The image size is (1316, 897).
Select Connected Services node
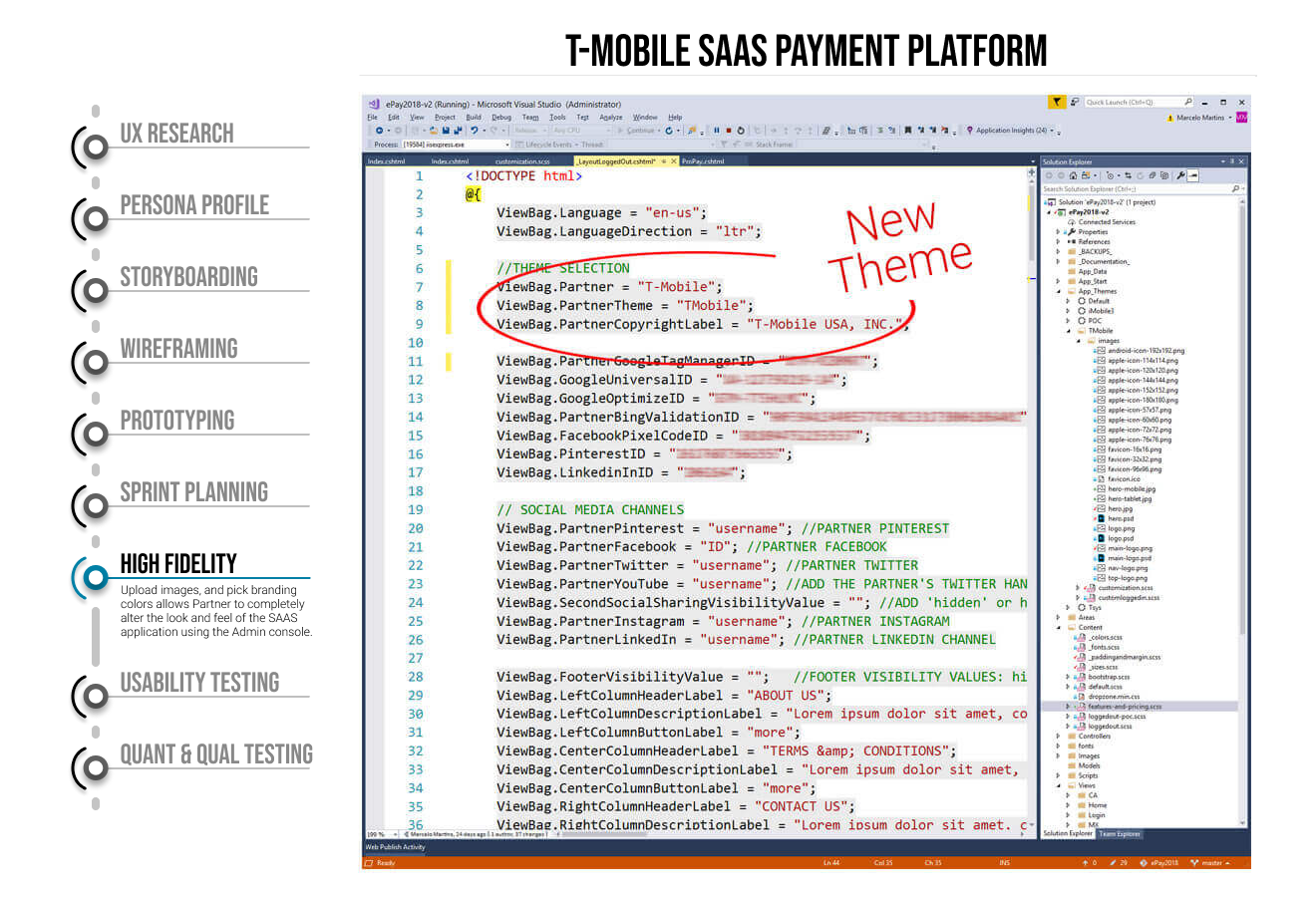point(1107,222)
